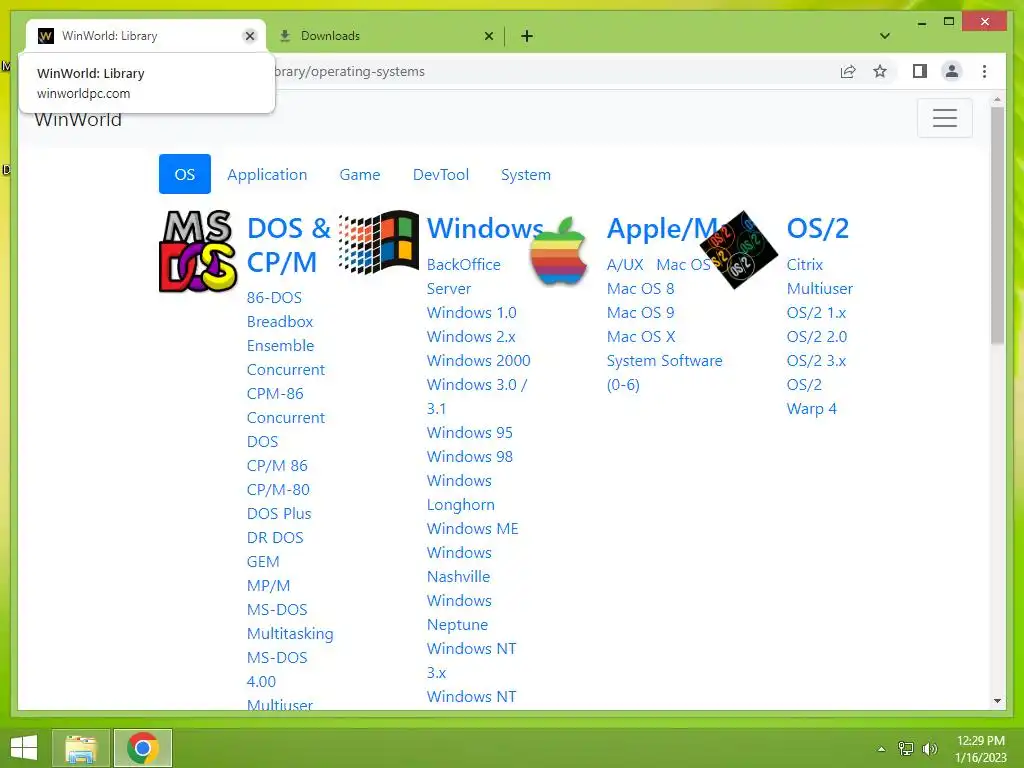
Task: Open the DOS Plus link
Action: coord(279,514)
